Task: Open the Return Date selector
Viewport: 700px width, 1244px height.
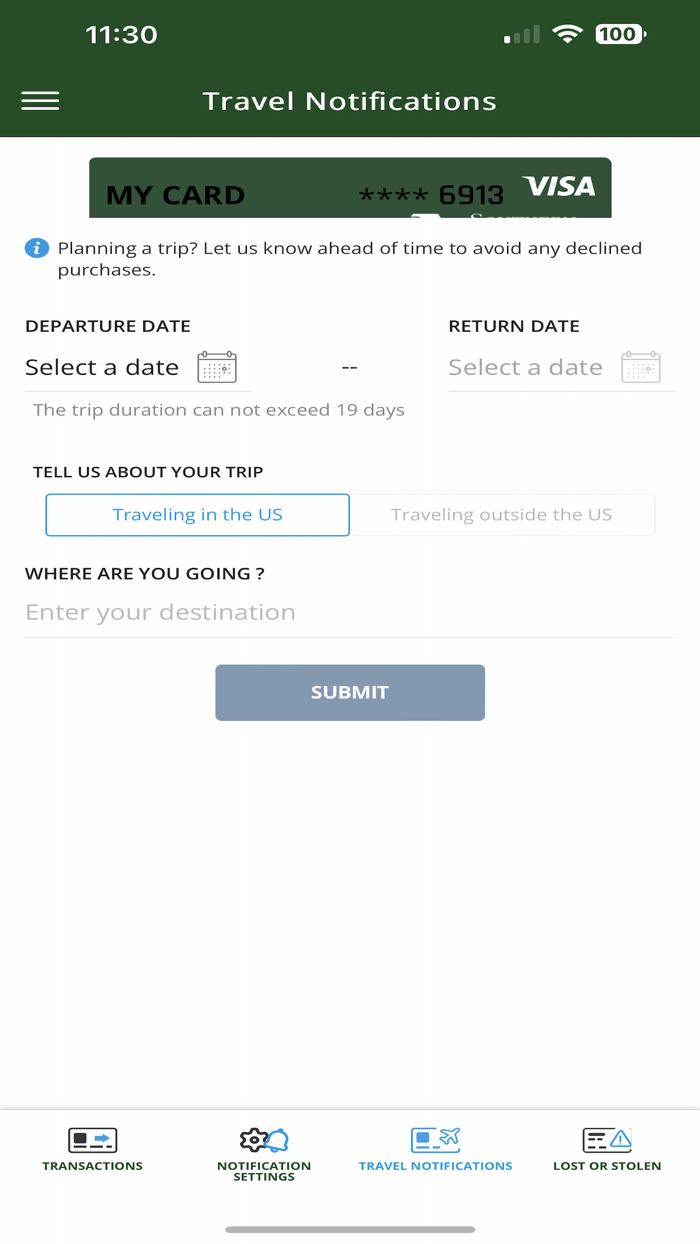Action: 525,367
